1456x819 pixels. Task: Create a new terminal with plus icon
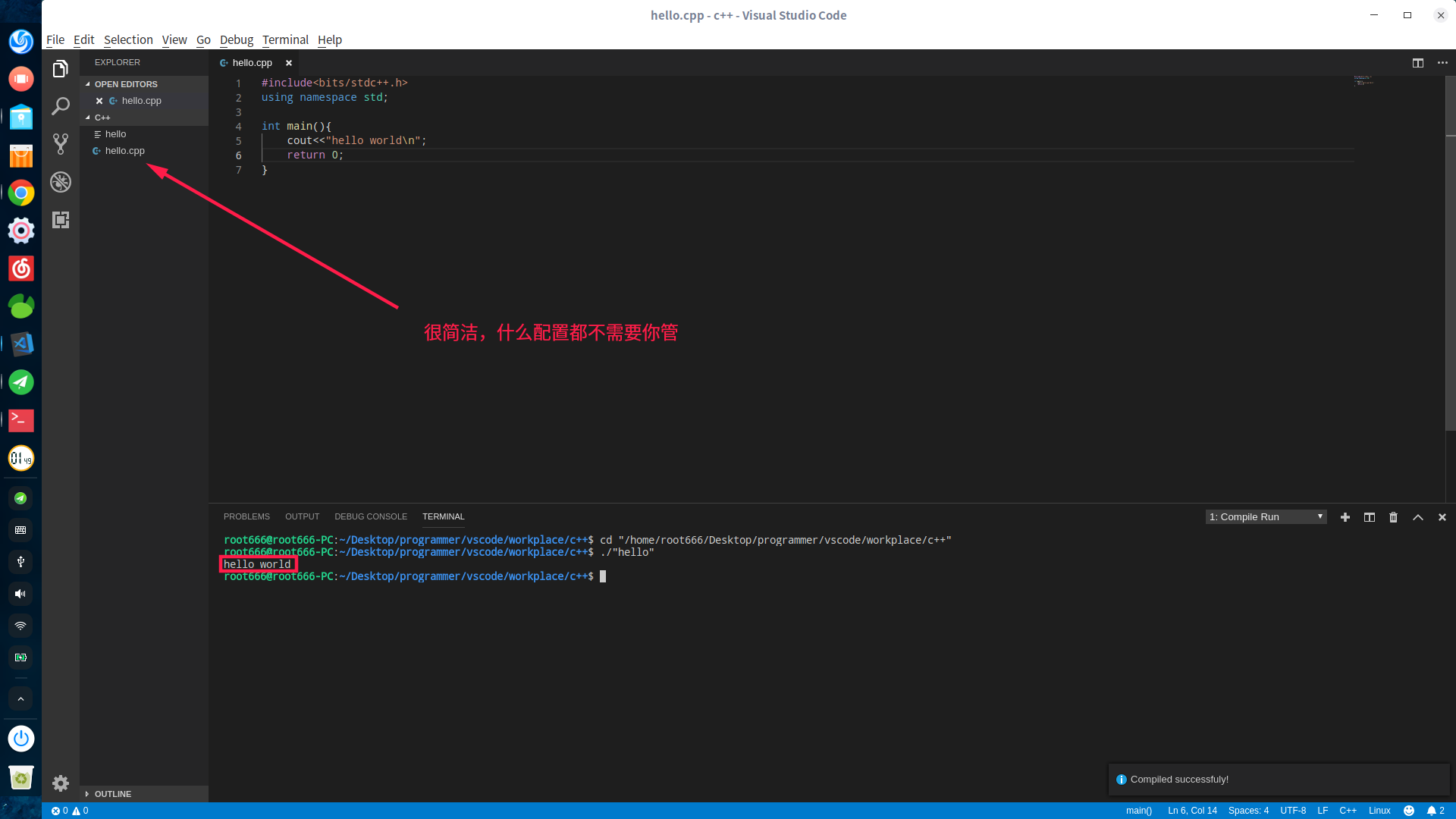point(1345,517)
